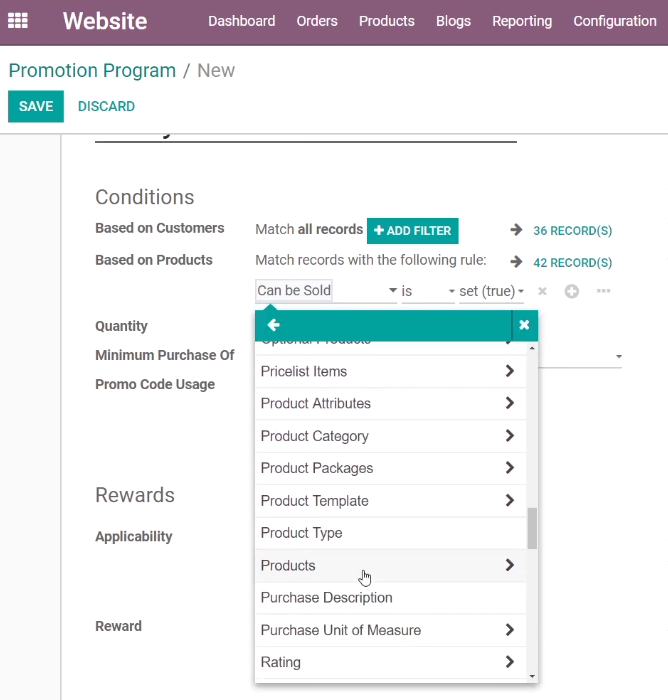Open the Reporting menu
The image size is (668, 700).
[522, 21]
